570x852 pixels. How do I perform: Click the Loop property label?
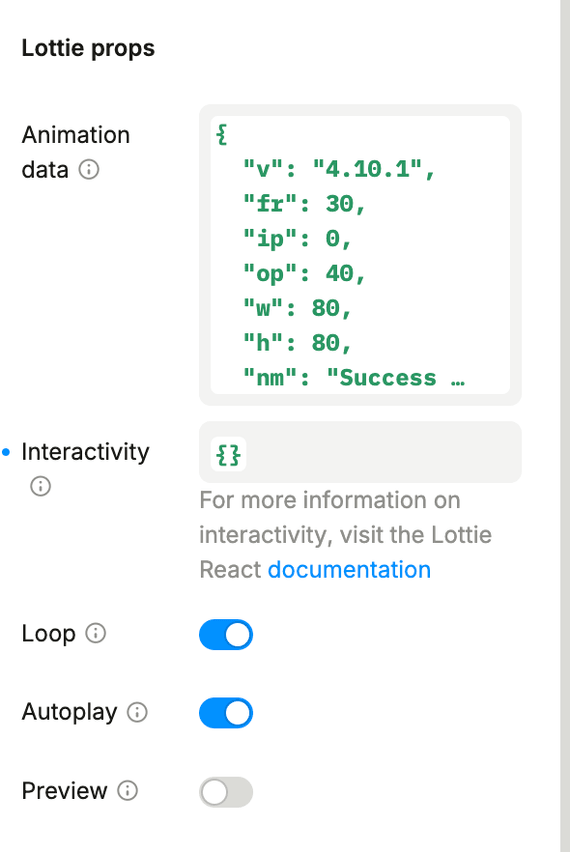click(48, 634)
